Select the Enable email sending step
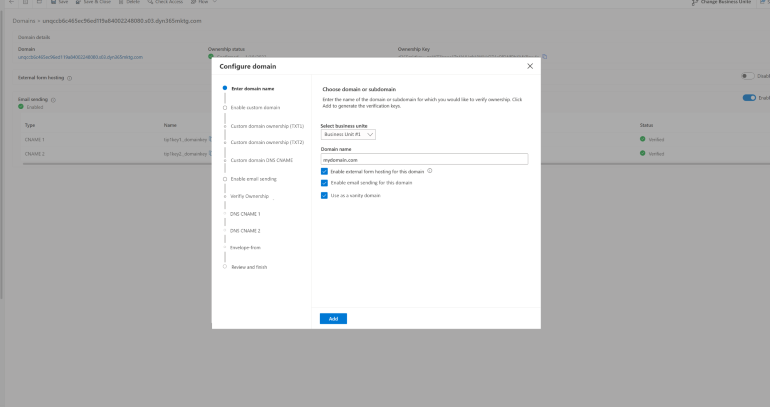Viewport: 770px width, 407px height. point(253,179)
